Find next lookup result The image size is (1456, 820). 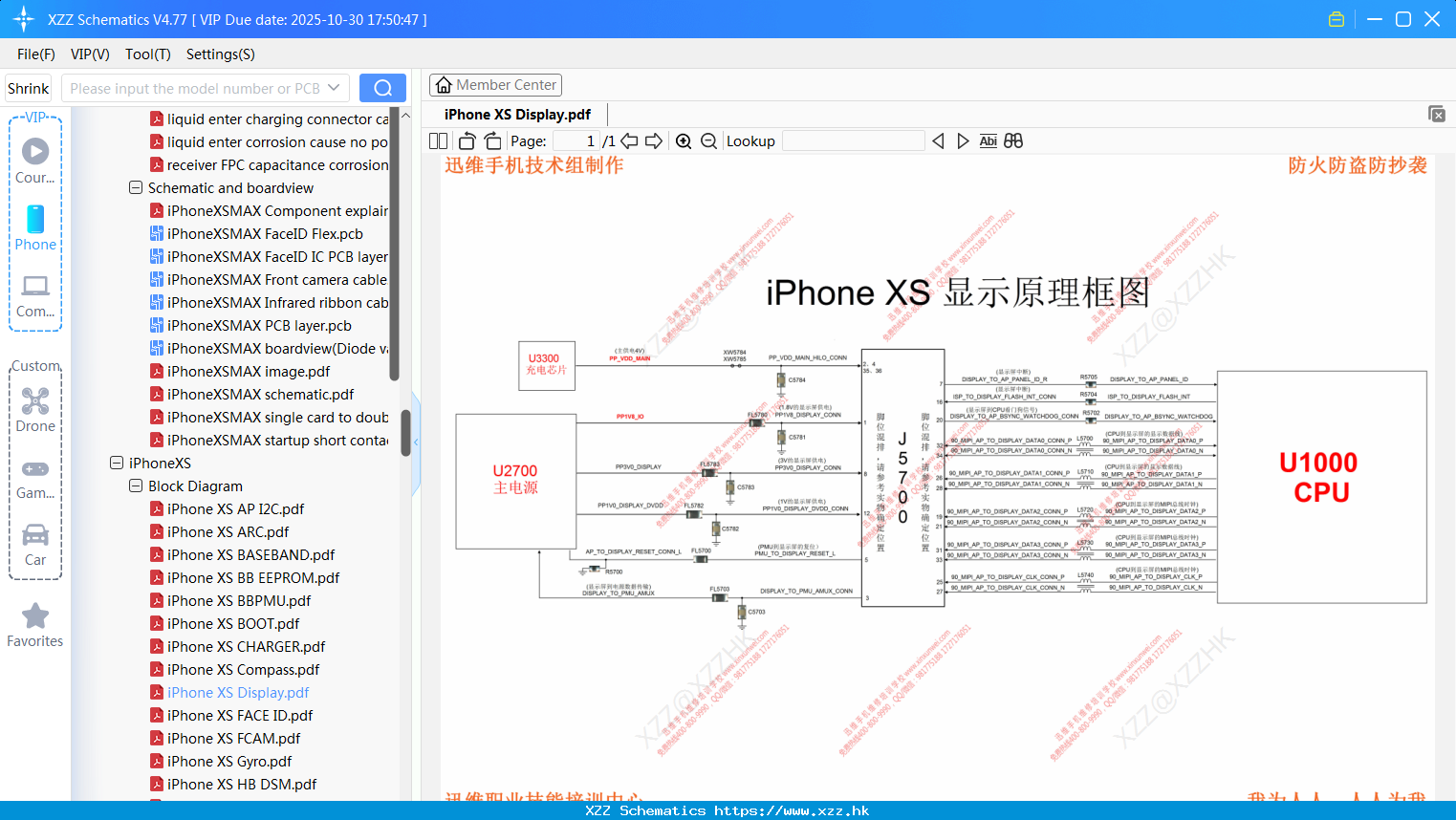pos(963,141)
